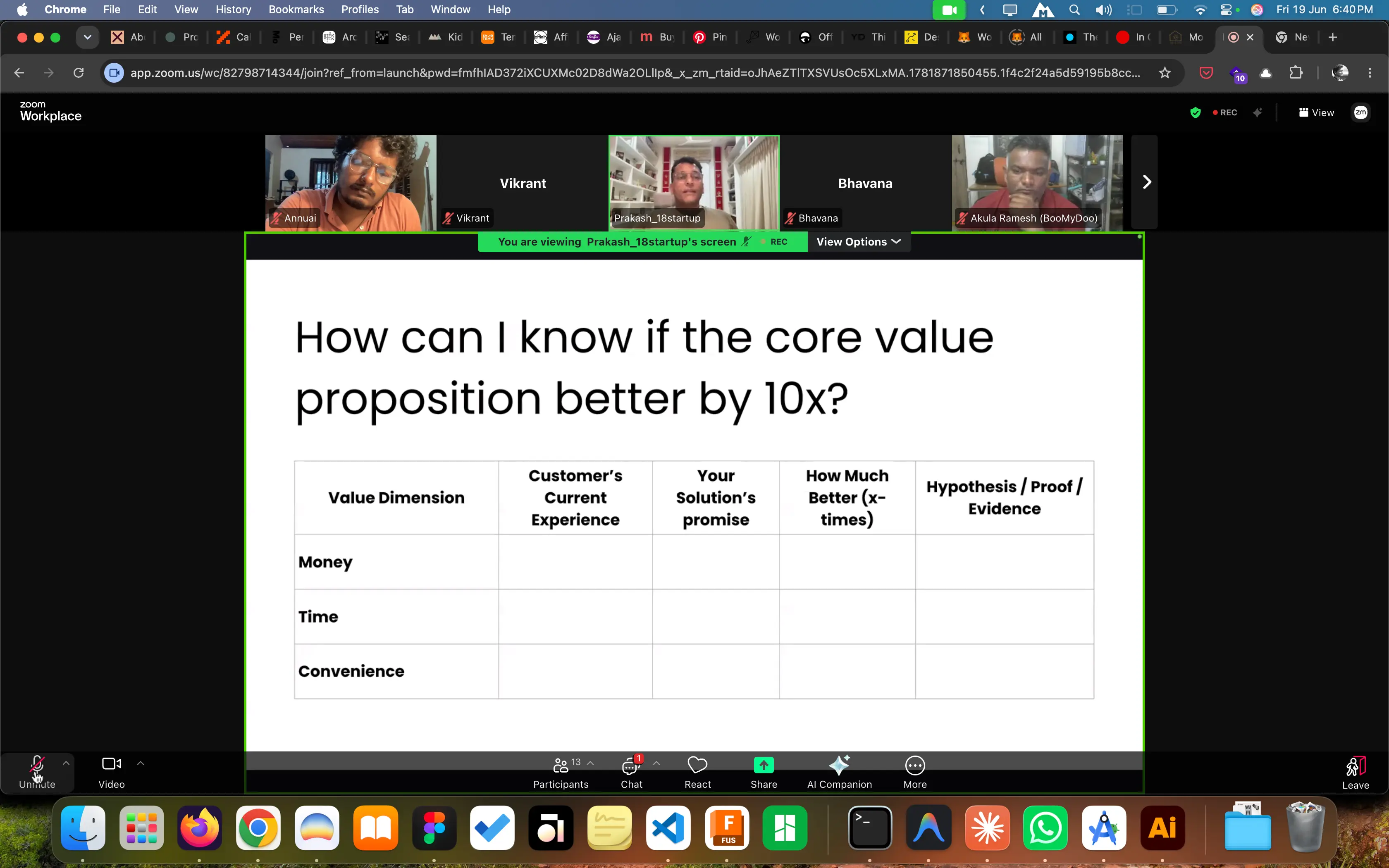Select Prakash_18startup's video thumbnail
Image resolution: width=1389 pixels, height=868 pixels.
(694, 183)
